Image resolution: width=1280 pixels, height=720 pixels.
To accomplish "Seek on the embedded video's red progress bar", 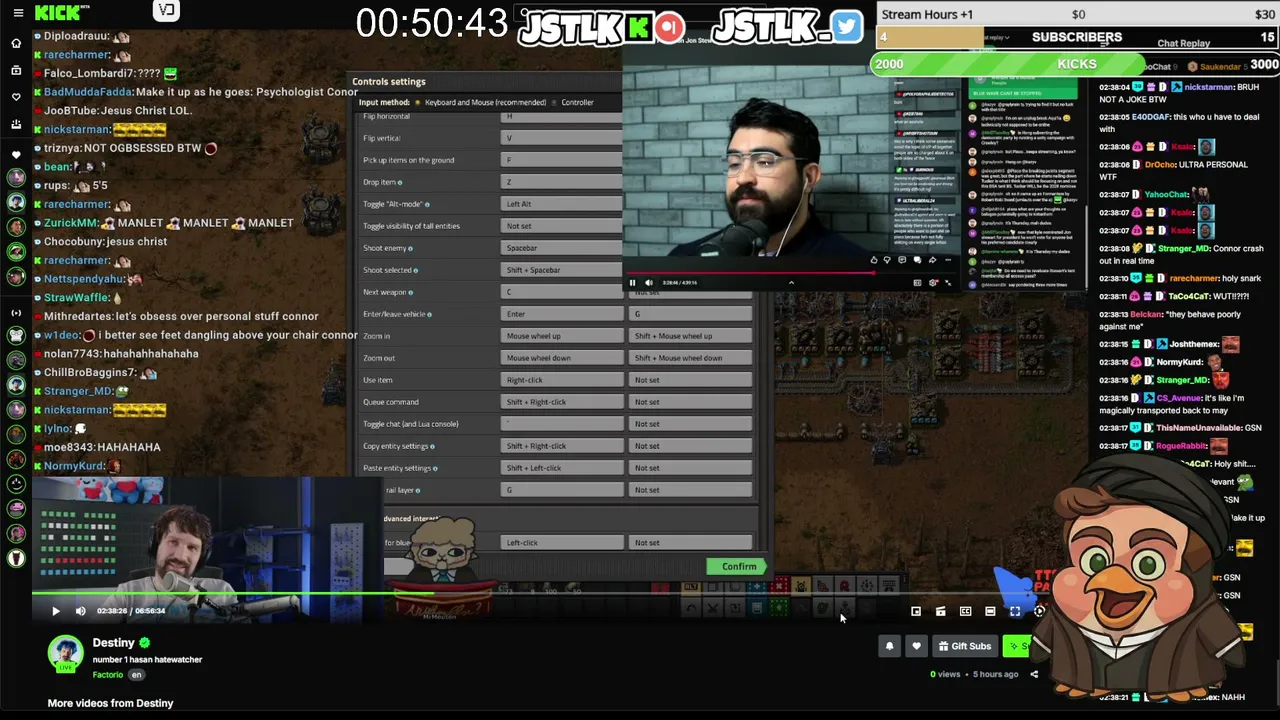I will click(790, 271).
